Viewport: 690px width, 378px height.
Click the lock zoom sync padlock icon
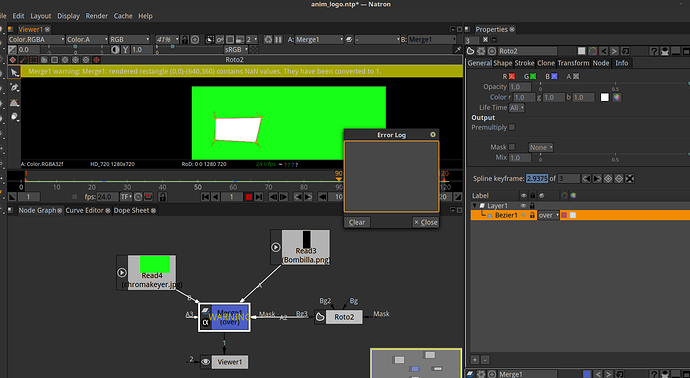coord(184,40)
